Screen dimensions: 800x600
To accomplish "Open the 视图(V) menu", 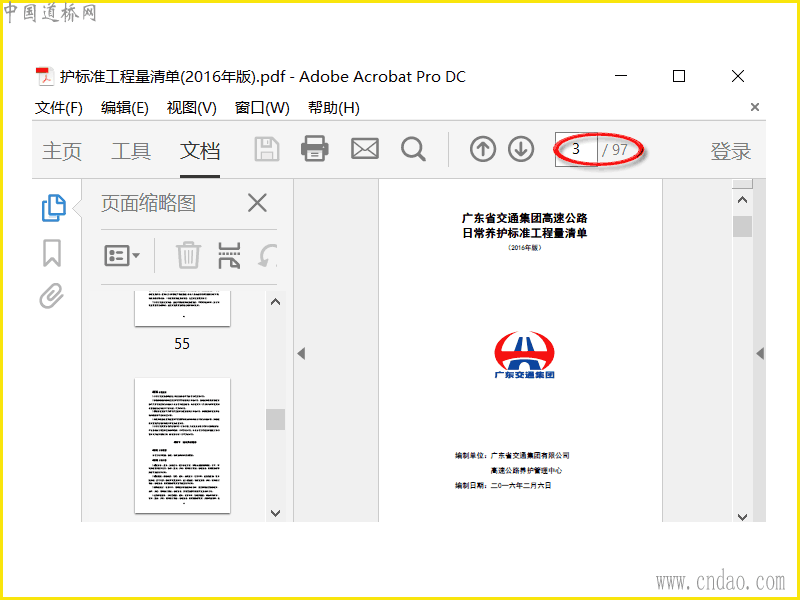I will [x=191, y=108].
